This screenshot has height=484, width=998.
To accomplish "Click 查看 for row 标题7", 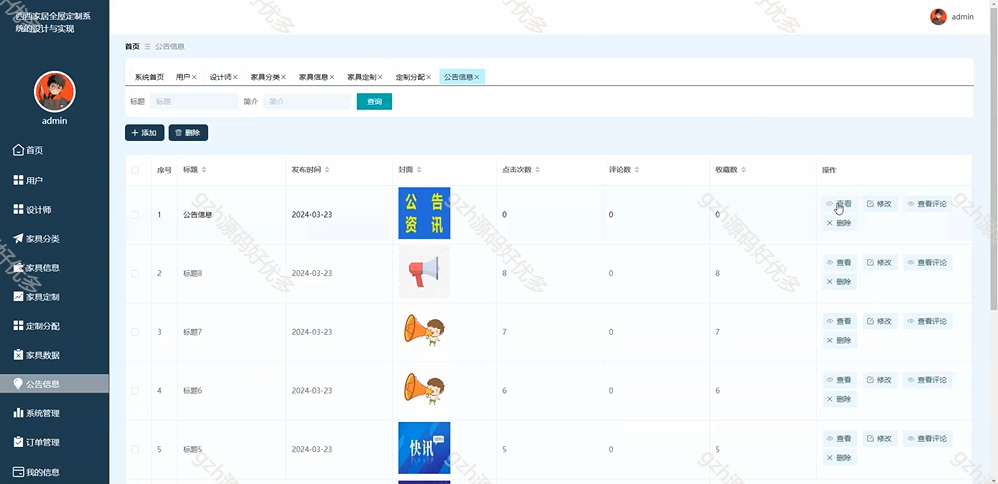I will [x=840, y=321].
